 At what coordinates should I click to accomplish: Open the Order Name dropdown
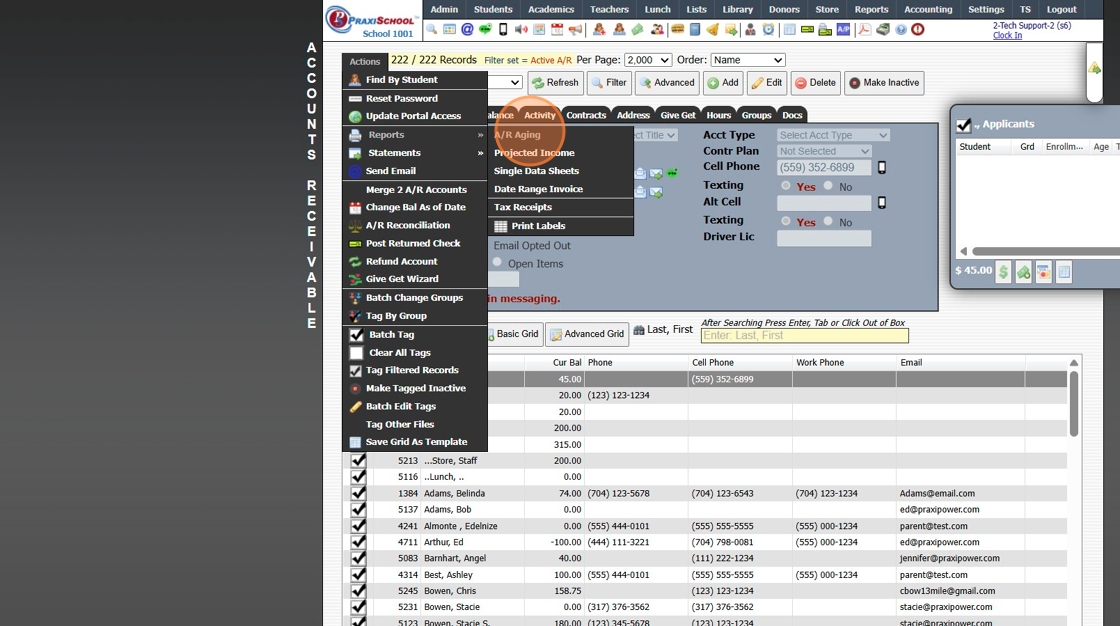click(x=748, y=60)
